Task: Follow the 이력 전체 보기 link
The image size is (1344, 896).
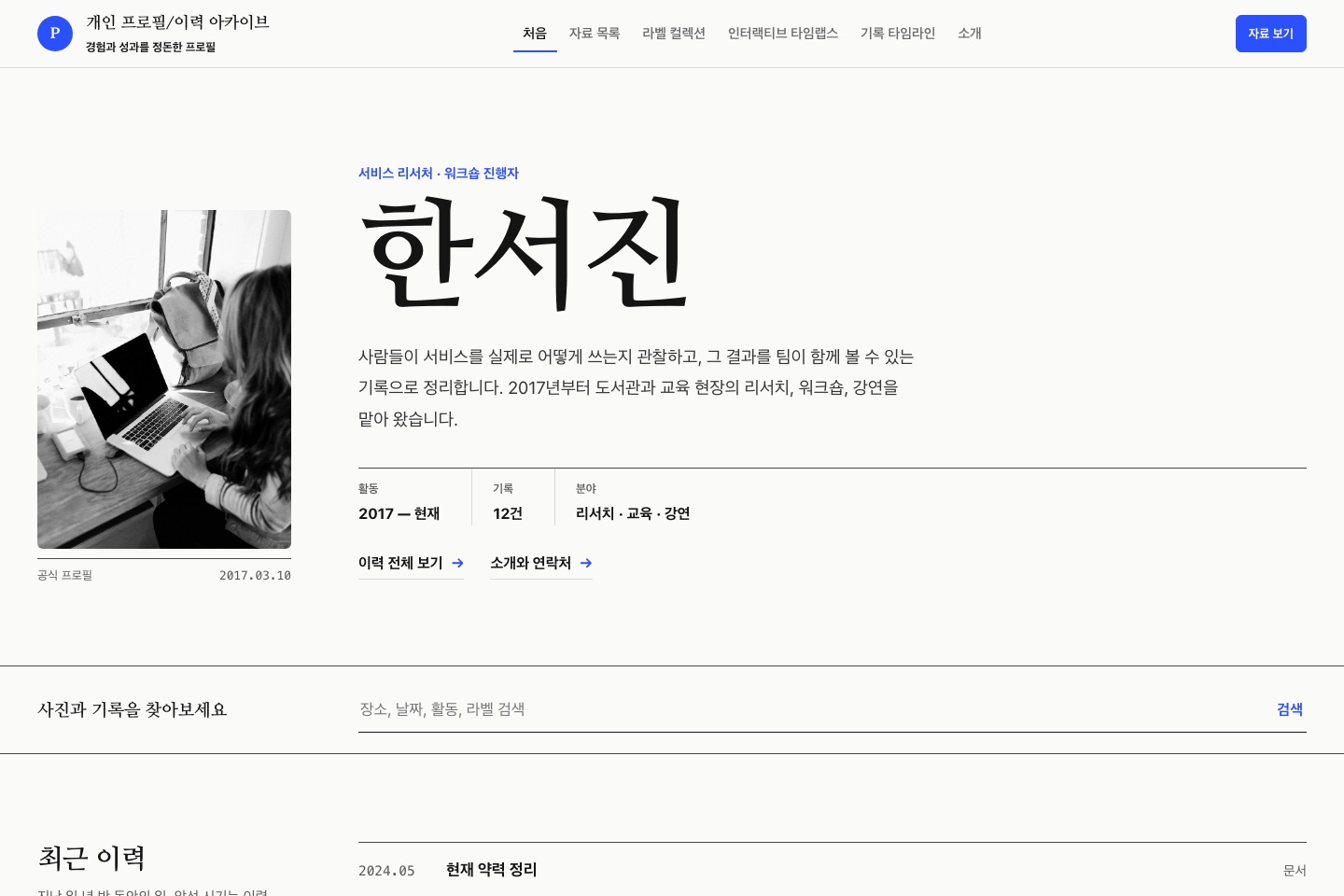Action: click(x=411, y=563)
